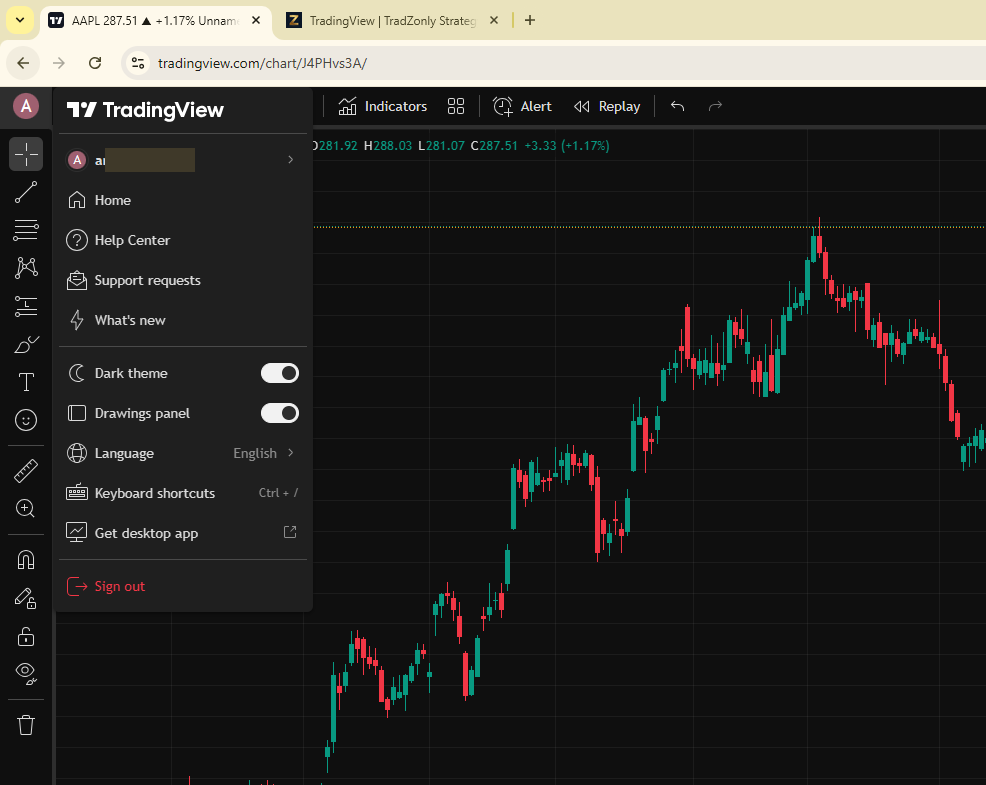This screenshot has height=785, width=986.
Task: Select the brush drawing tool
Action: (26, 344)
